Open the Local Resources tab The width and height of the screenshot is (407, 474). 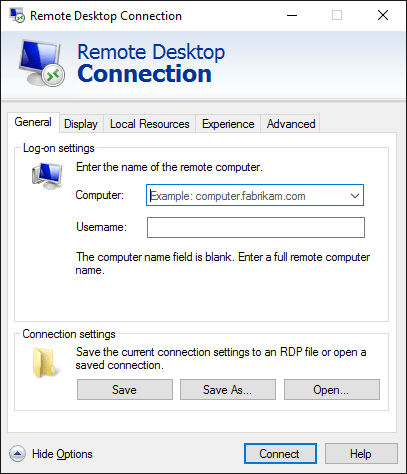click(150, 124)
